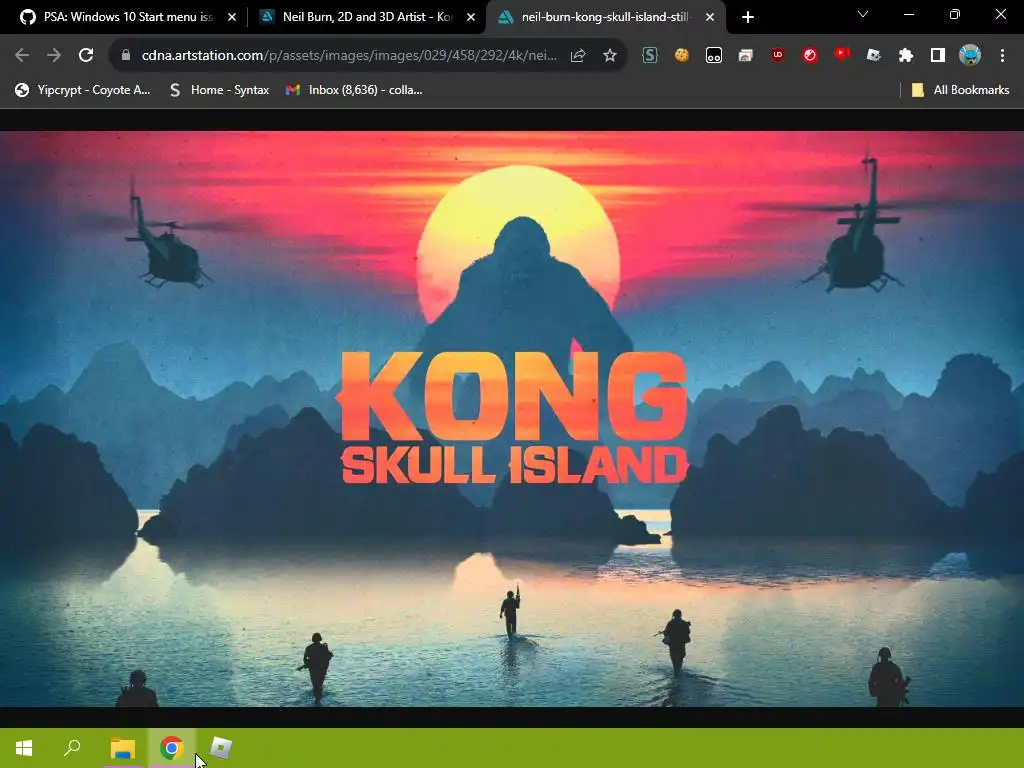
Task: Reload the current page
Action: [86, 56]
